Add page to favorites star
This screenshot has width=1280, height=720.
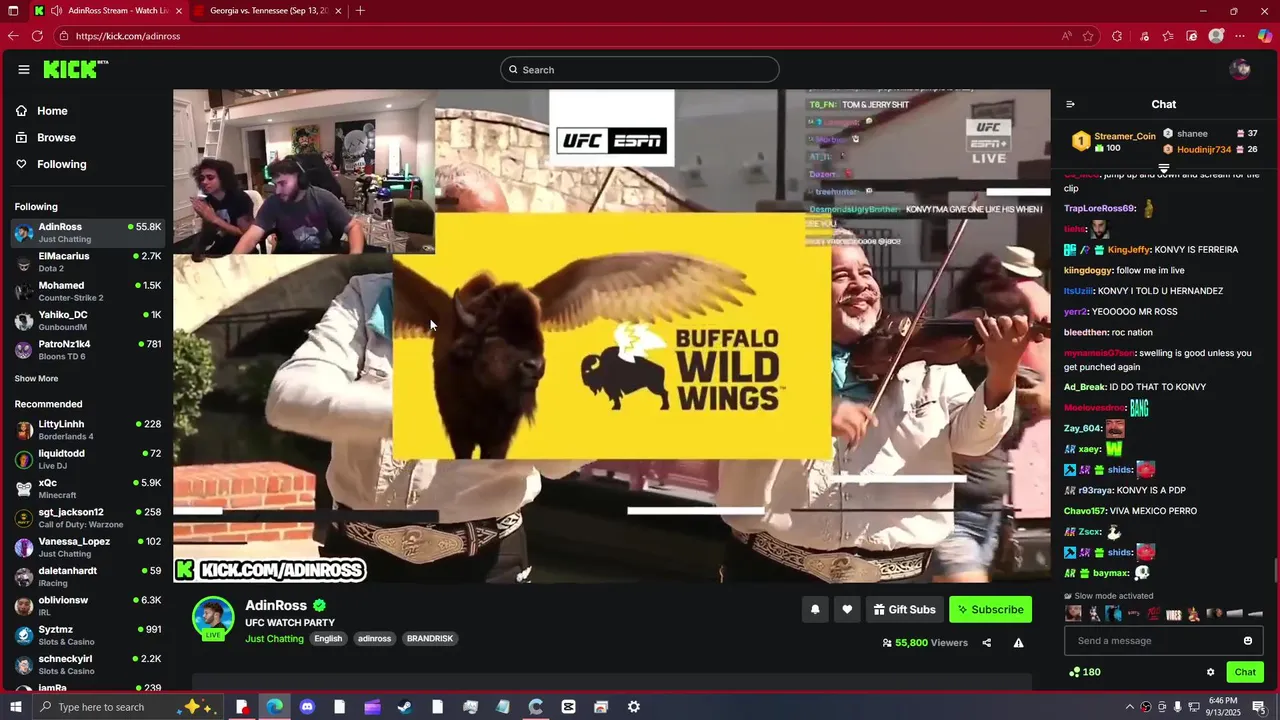[x=1088, y=36]
